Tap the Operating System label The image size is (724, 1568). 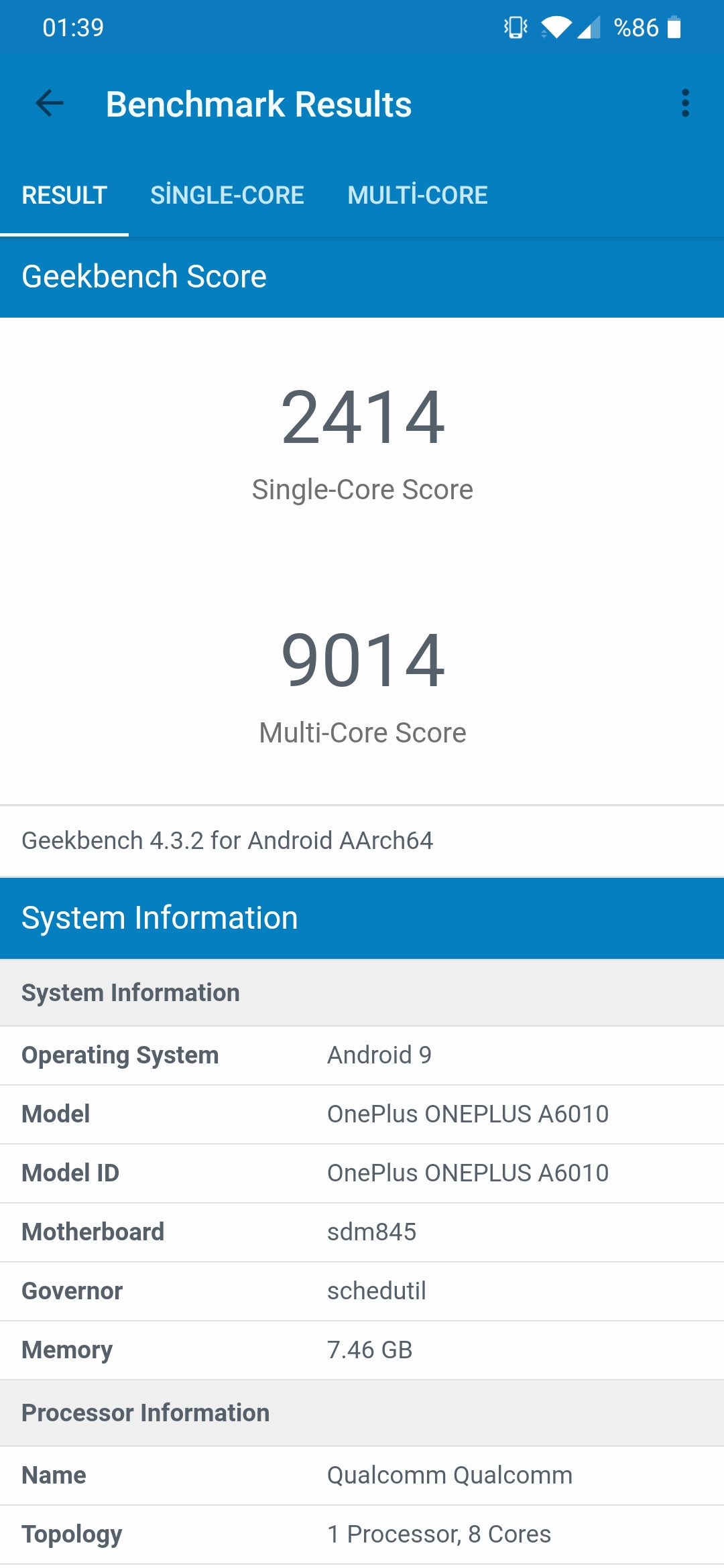120,1055
